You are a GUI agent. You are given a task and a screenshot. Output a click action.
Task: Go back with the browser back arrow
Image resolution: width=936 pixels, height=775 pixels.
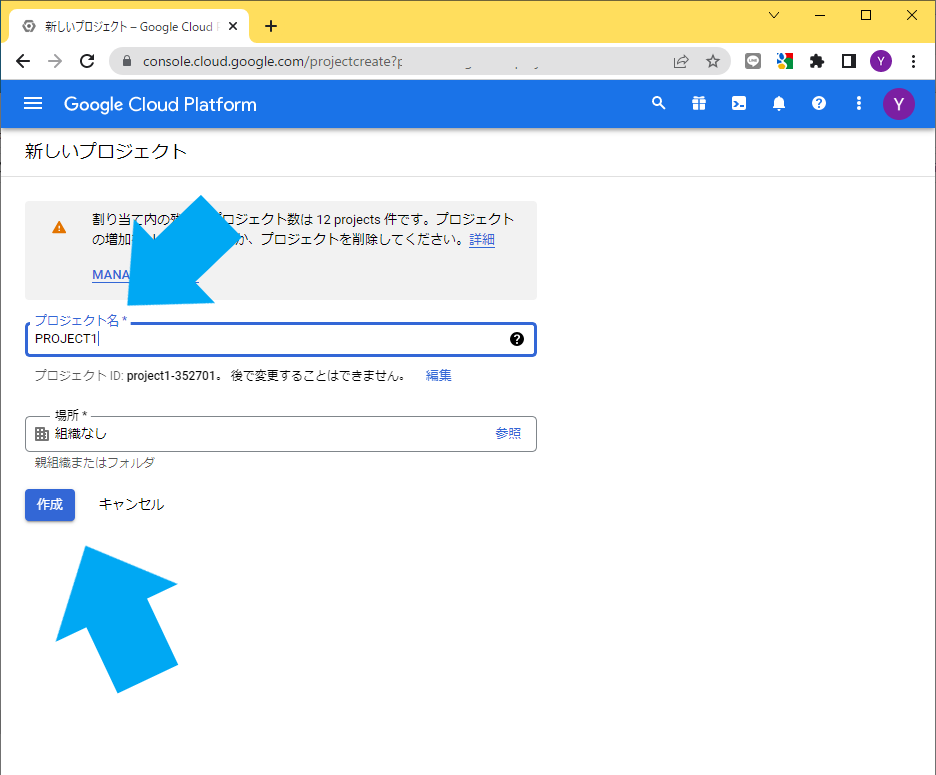pyautogui.click(x=23, y=61)
